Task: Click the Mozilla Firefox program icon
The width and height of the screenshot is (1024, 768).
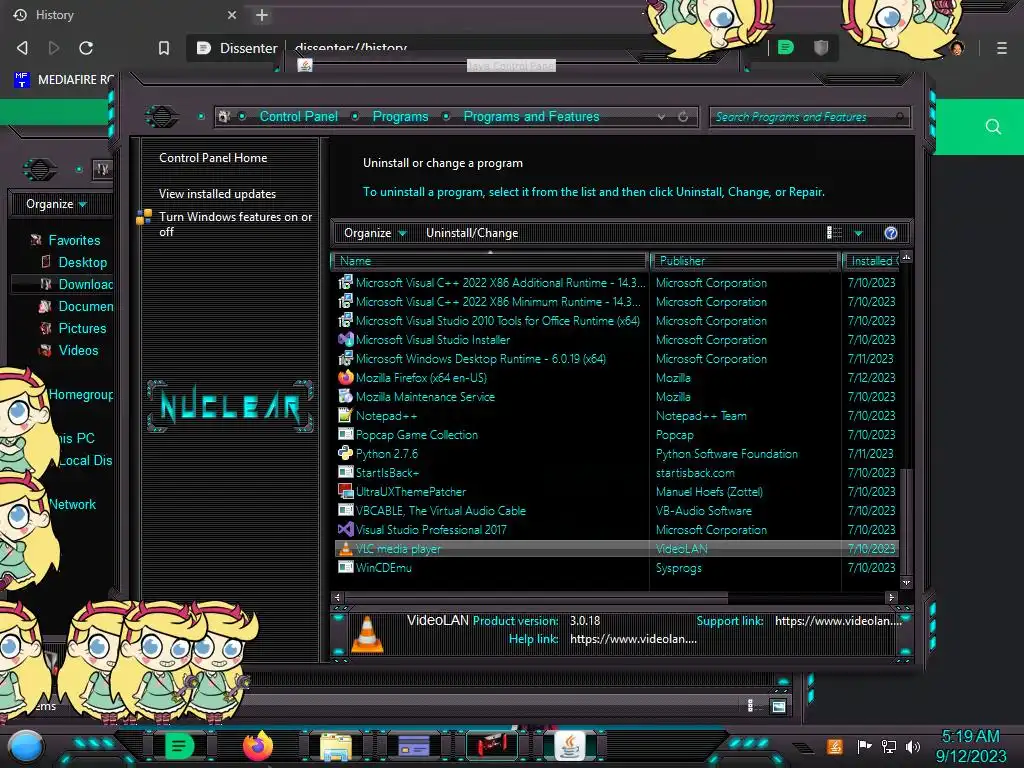Action: [x=345, y=377]
